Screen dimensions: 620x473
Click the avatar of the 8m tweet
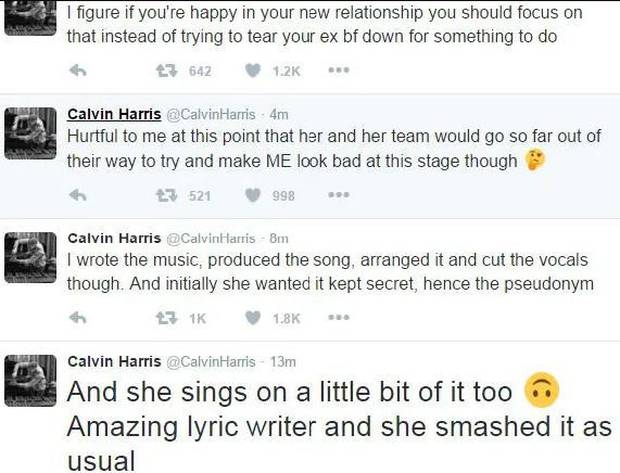pos(30,257)
